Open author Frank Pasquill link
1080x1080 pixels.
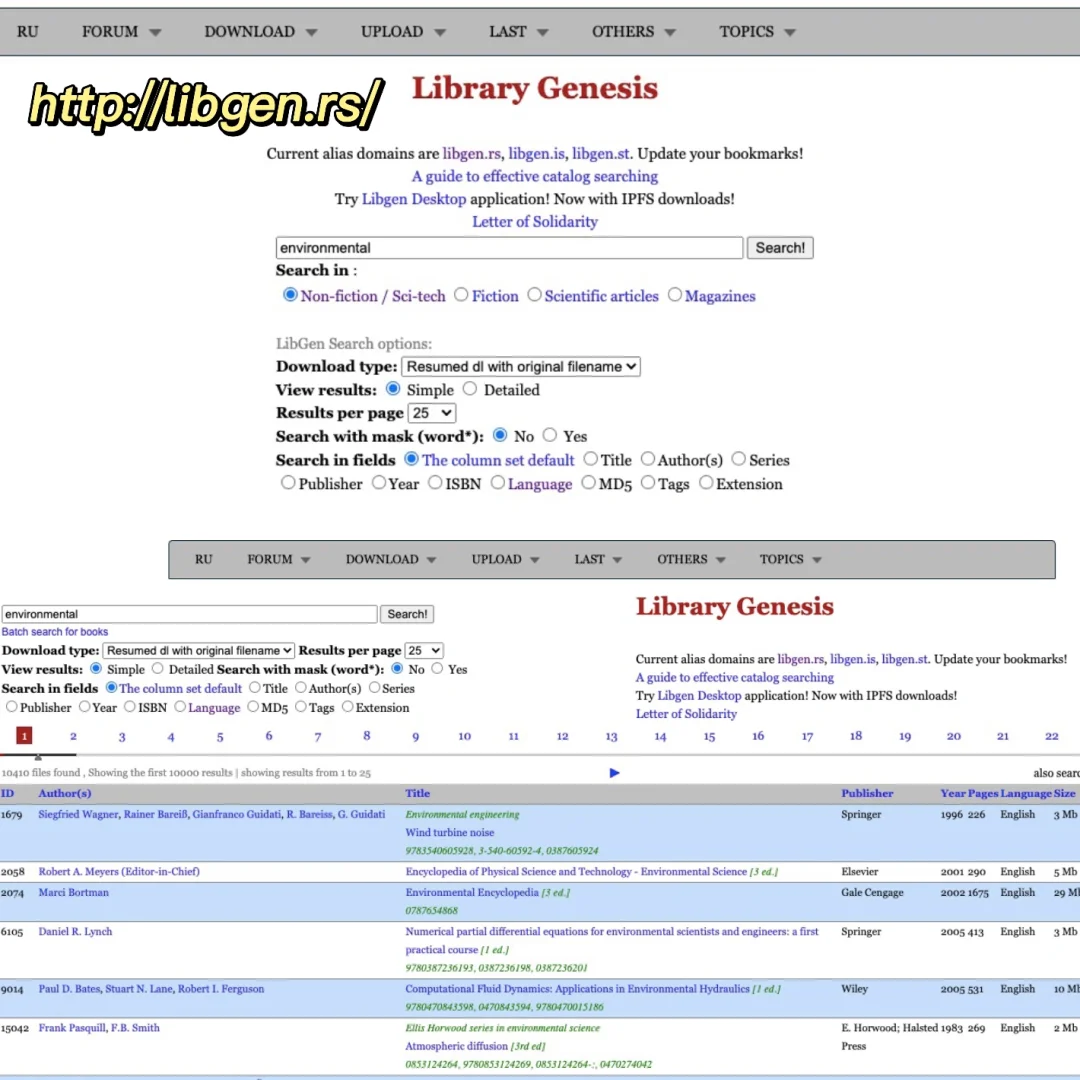pyautogui.click(x=72, y=1028)
